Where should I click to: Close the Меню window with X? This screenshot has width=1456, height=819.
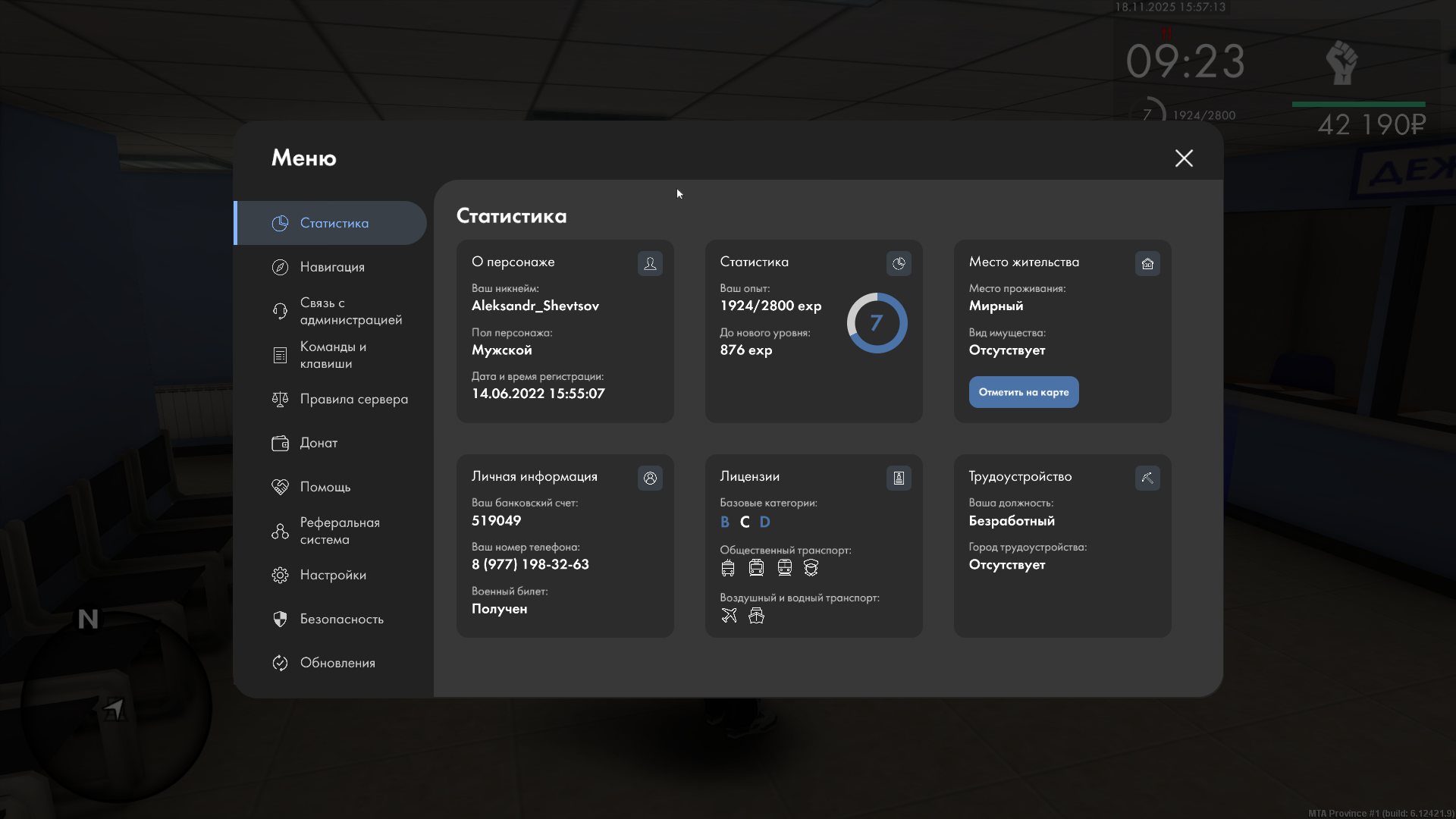coord(1184,158)
